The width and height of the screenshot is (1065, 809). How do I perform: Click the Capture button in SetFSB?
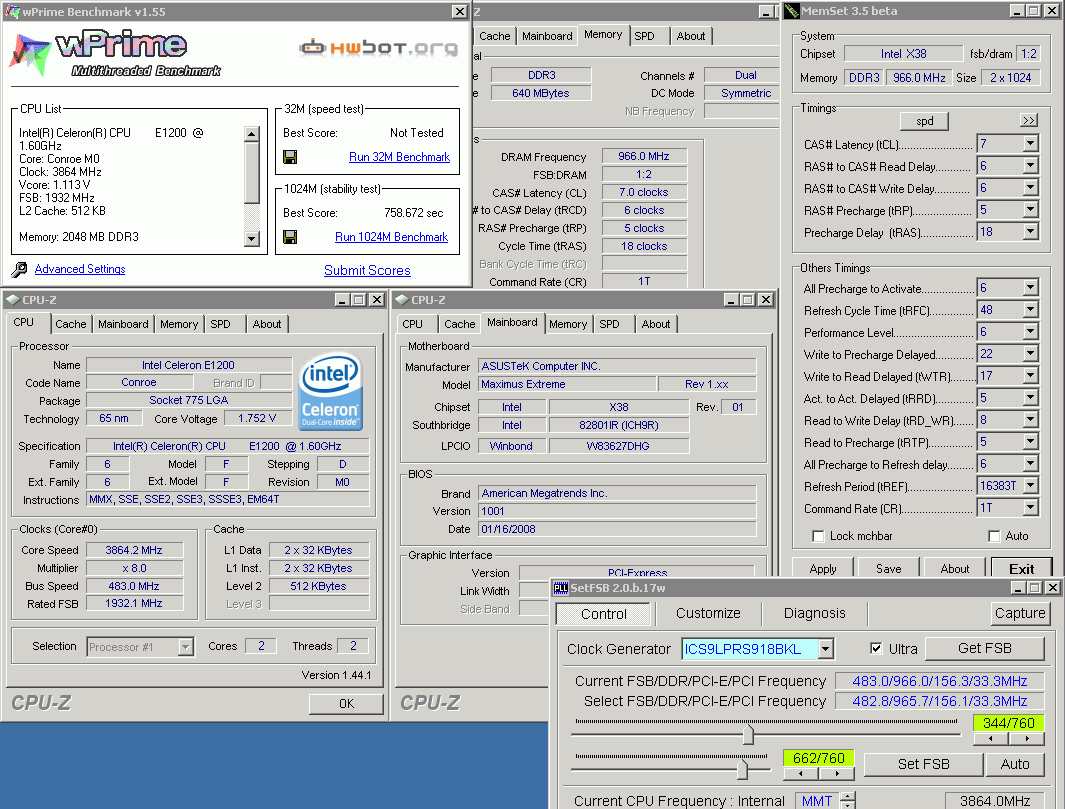[1019, 613]
